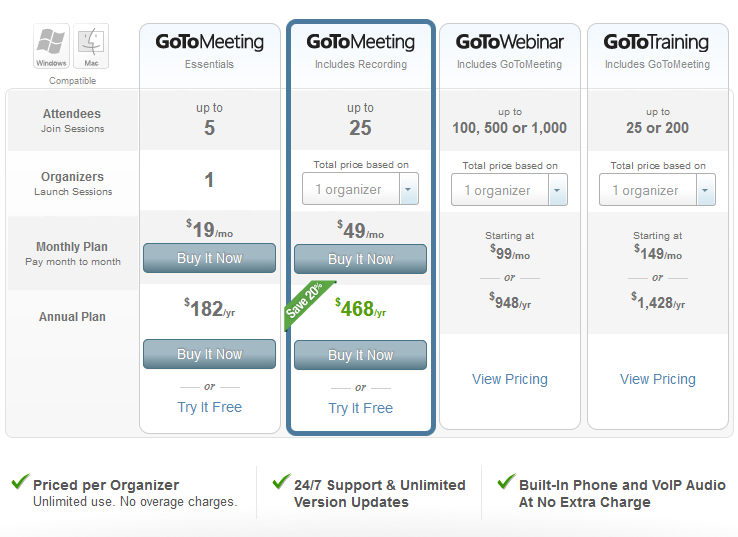
Task: Buy the GoToMeeting Recording $49 monthly plan
Action: click(360, 259)
